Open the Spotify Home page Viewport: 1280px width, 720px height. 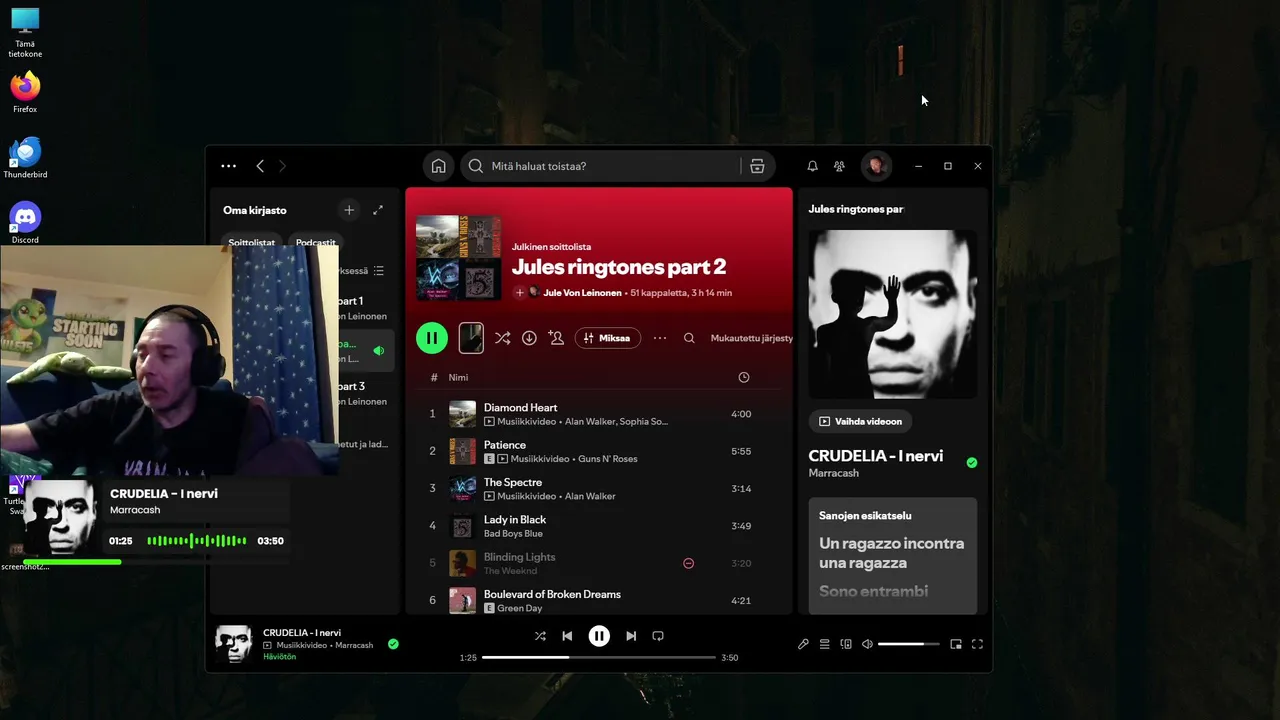[x=438, y=166]
